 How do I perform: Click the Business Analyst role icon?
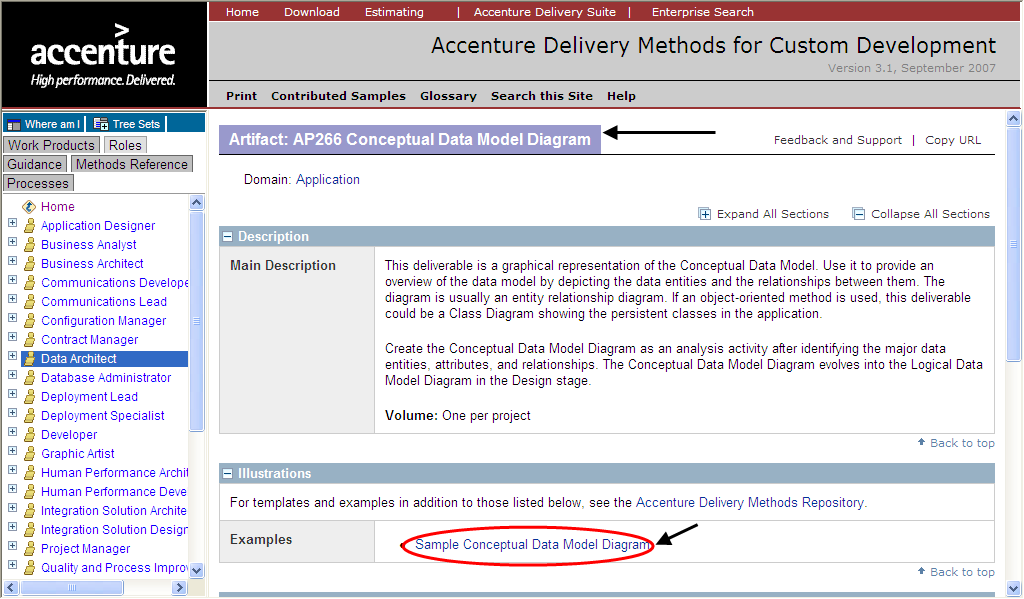coord(29,245)
